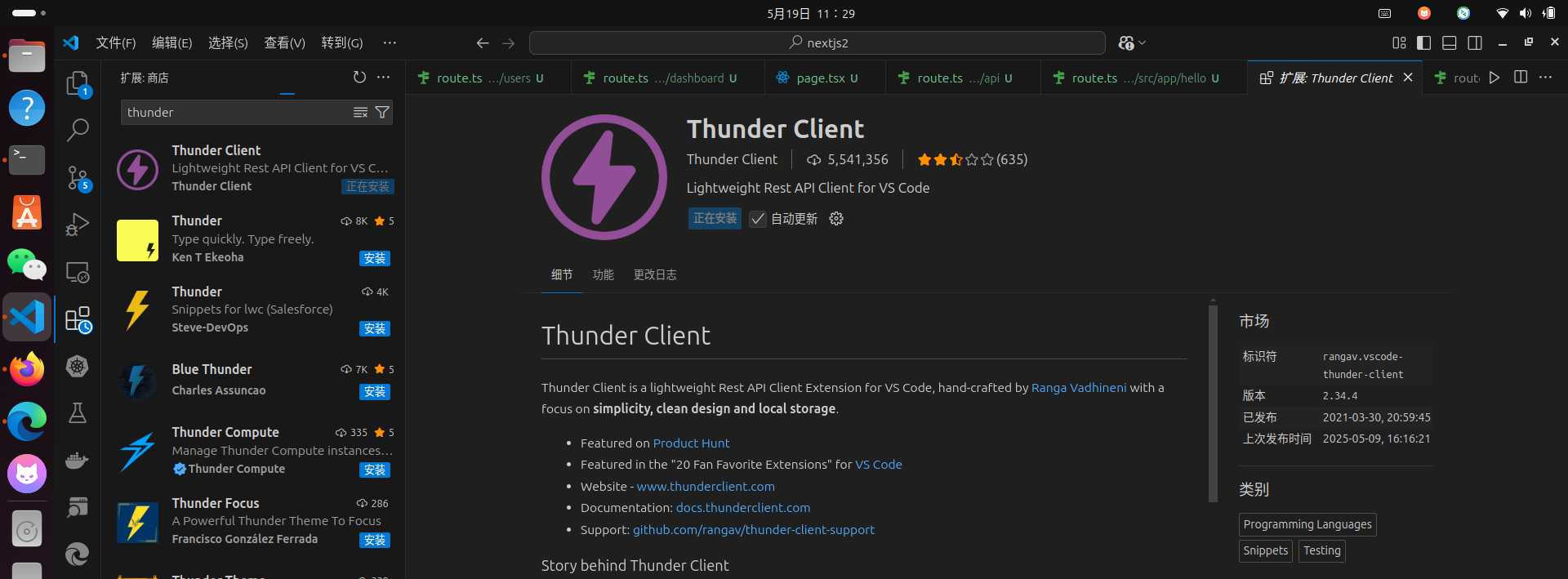Switch to page.tsx editor tab
Image resolution: width=1568 pixels, height=579 pixels.
pos(825,78)
